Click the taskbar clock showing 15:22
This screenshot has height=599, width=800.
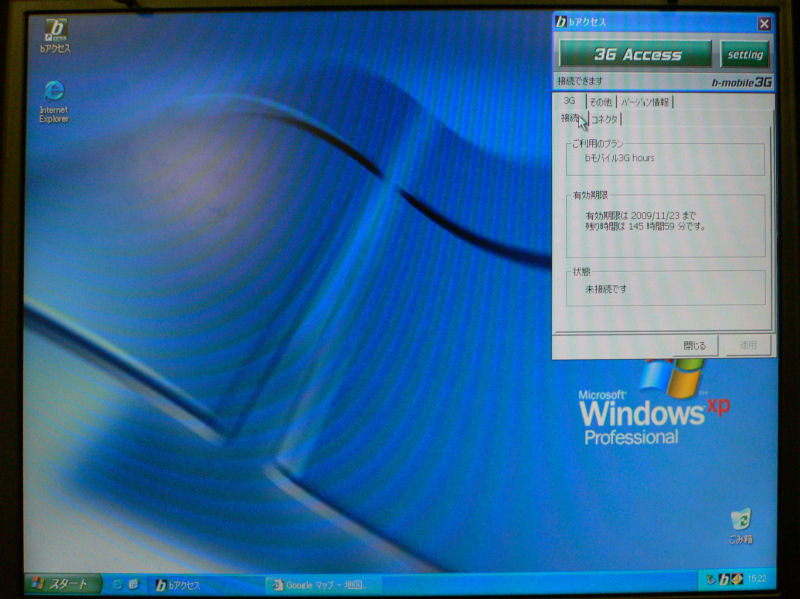757,579
